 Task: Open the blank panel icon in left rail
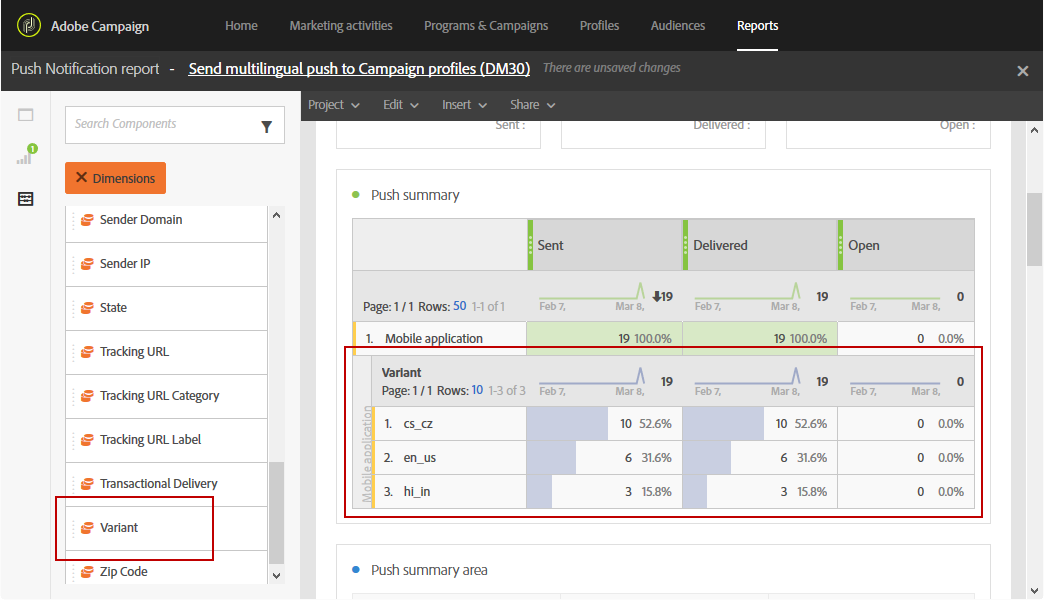tap(25, 115)
